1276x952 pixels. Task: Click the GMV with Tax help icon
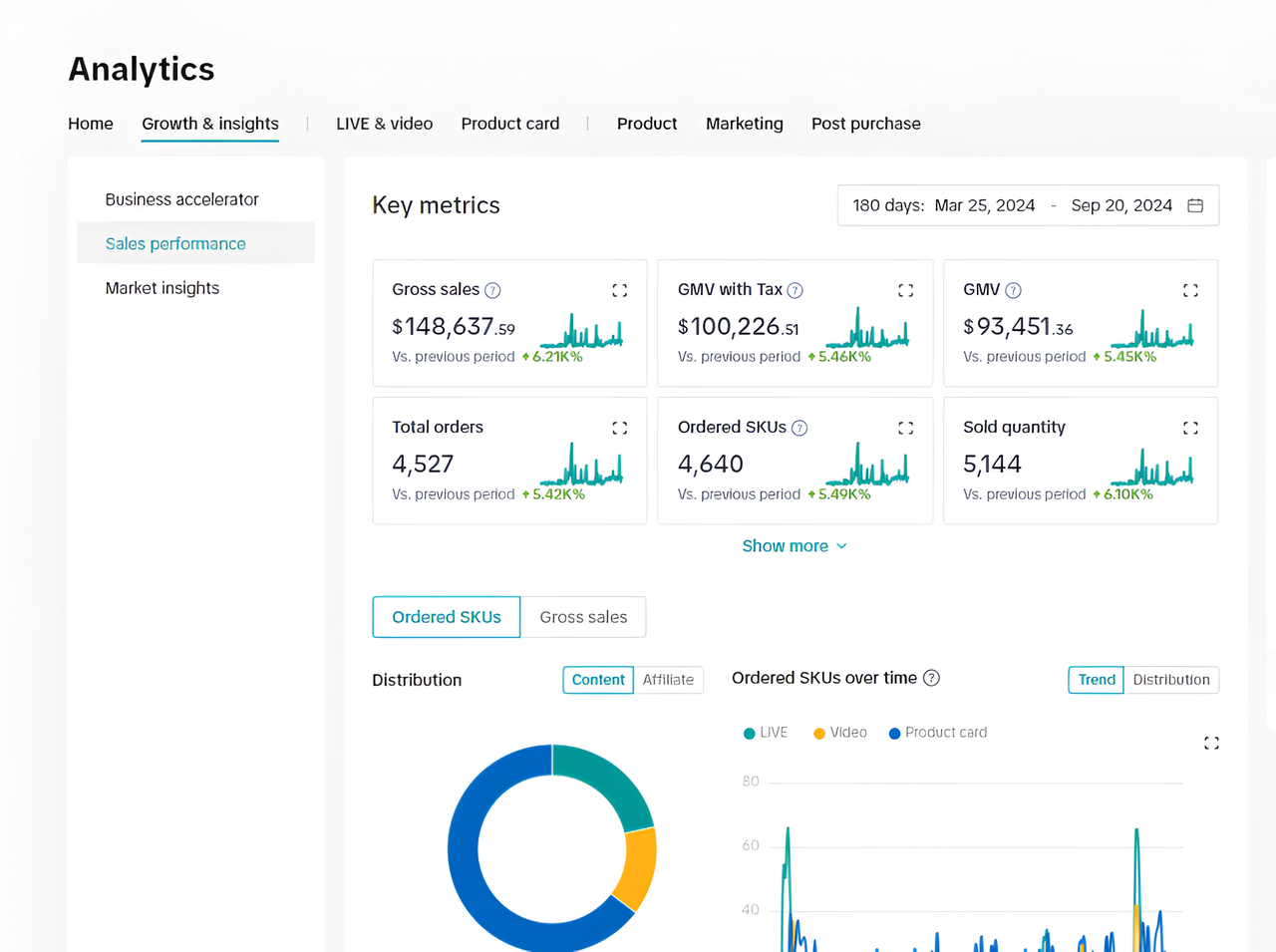(x=795, y=290)
